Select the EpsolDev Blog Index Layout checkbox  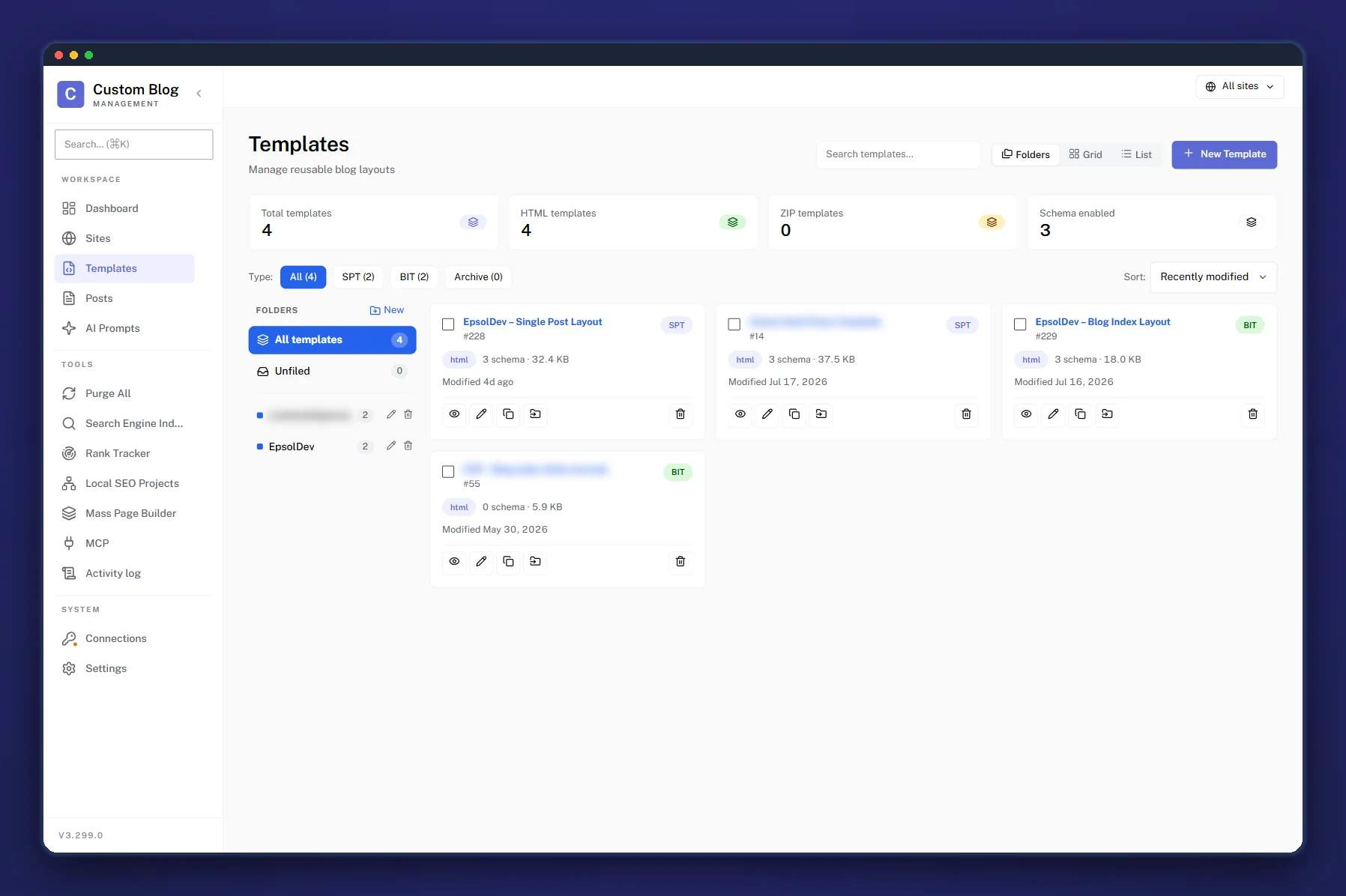(1020, 324)
